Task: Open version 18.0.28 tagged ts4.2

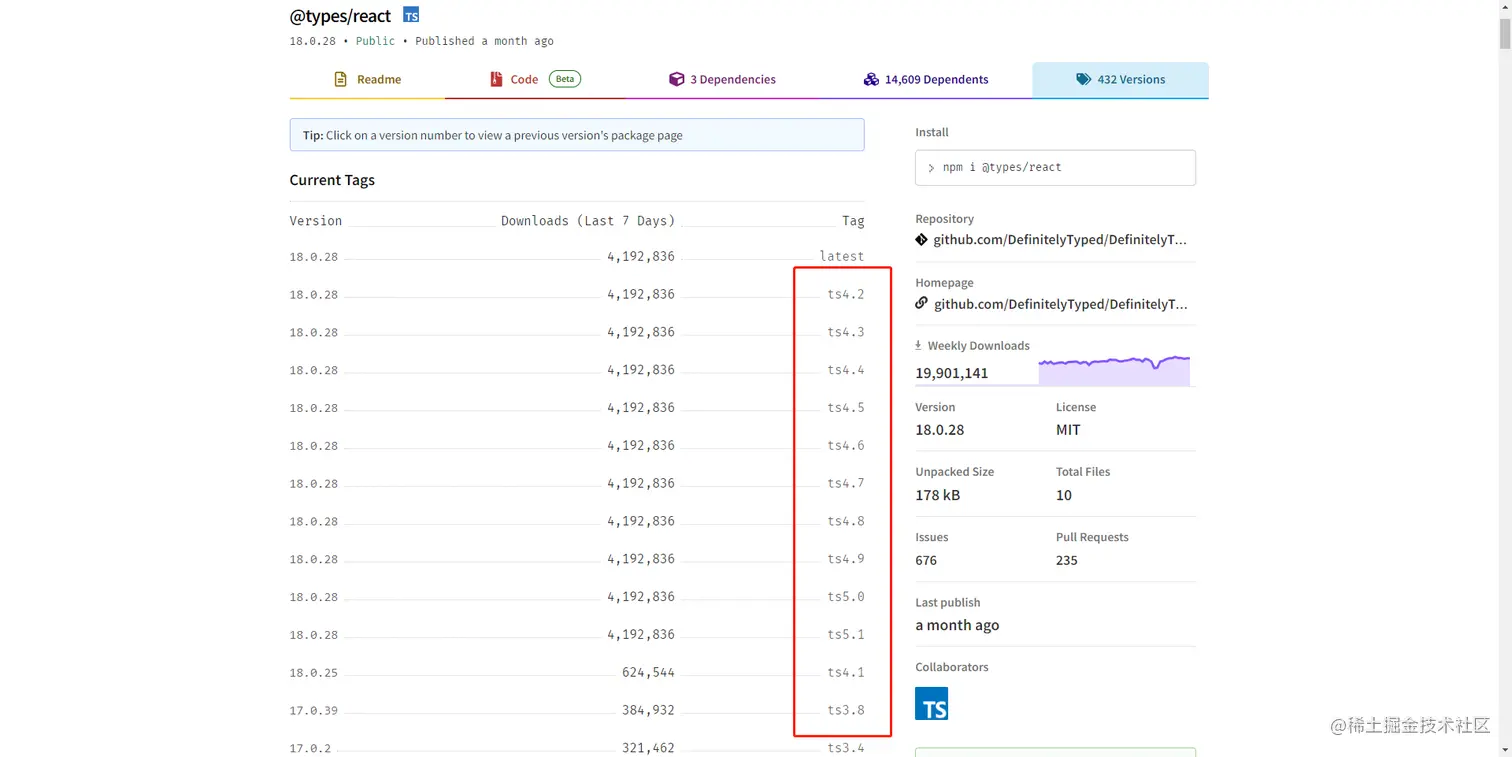Action: [314, 295]
